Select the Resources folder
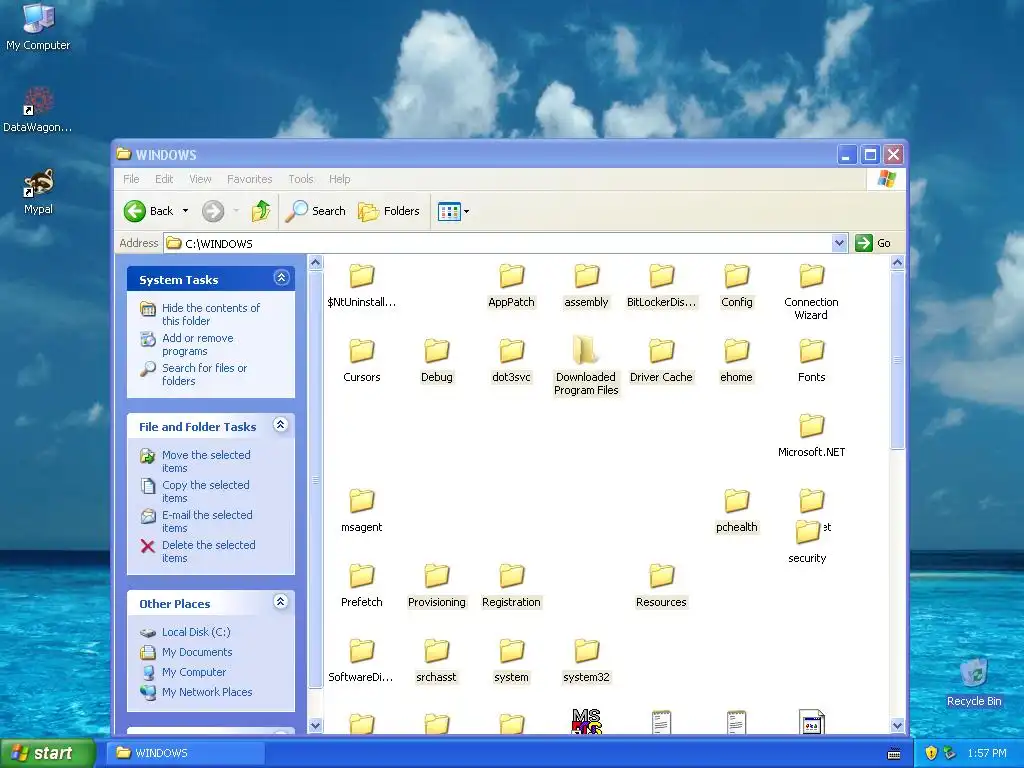1024x768 pixels. 662,586
